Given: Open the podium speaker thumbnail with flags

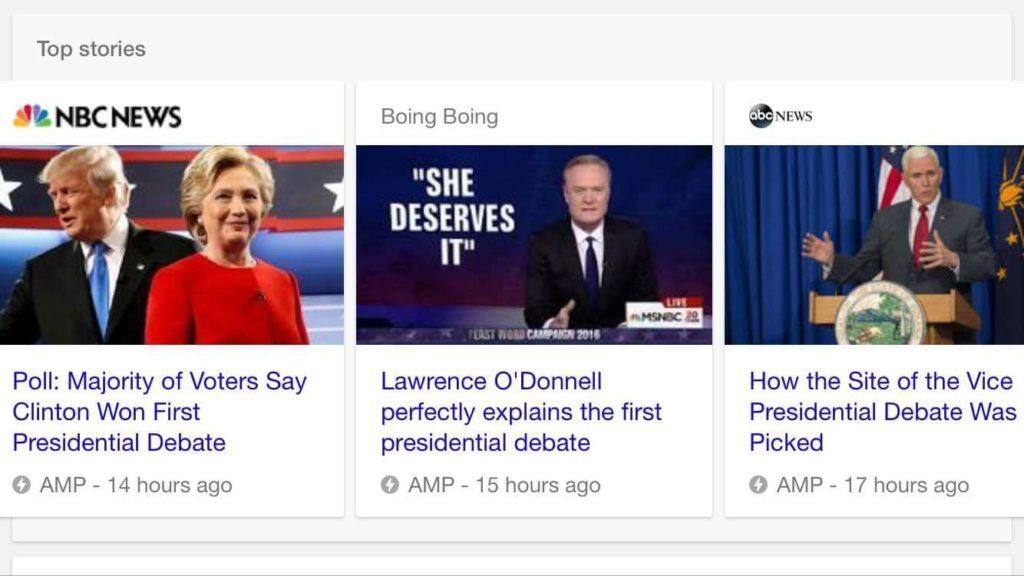Looking at the screenshot, I should click(874, 245).
